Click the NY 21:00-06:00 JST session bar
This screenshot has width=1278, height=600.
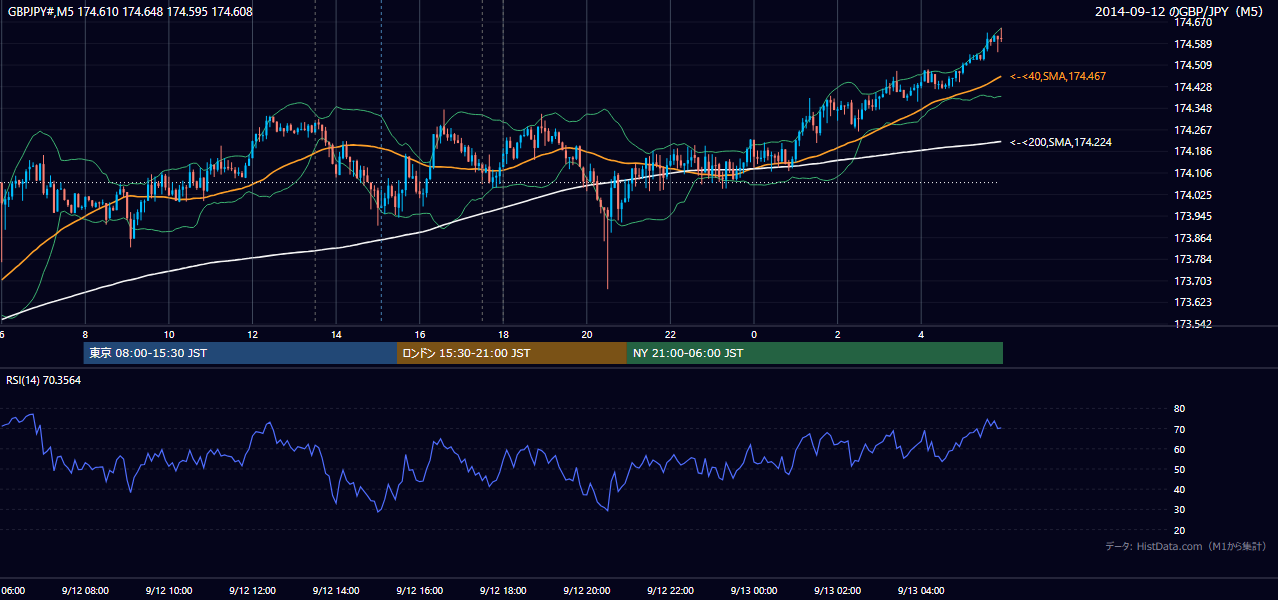815,353
